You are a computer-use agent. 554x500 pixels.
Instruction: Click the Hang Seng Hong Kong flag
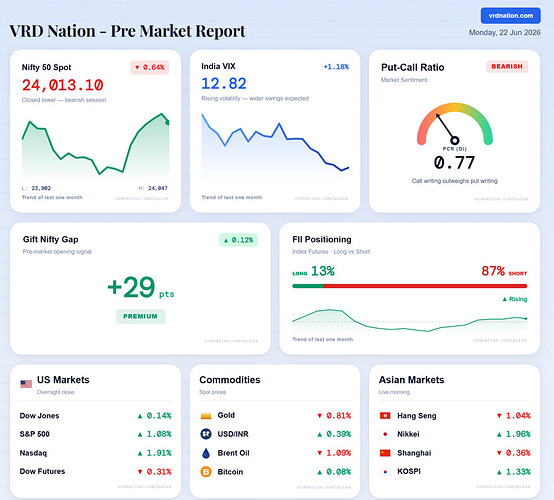(x=385, y=416)
